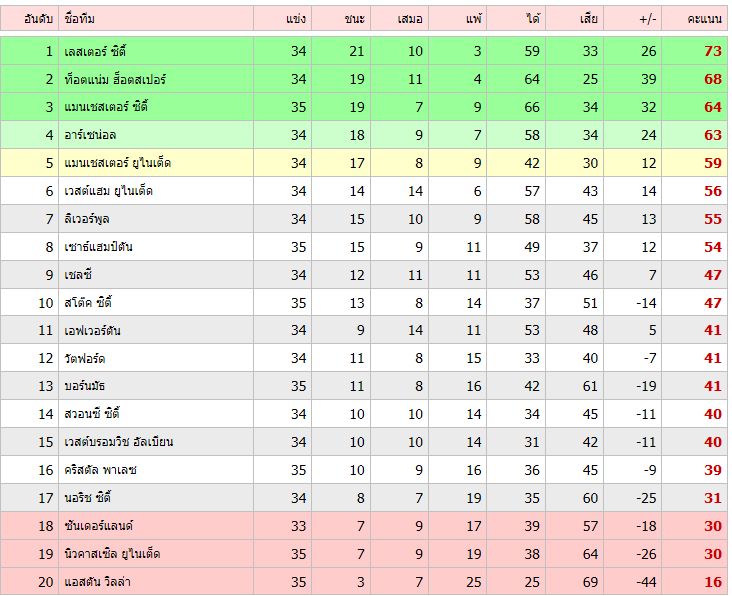
Task: Click the +/- goal difference column header
Action: coord(646,18)
